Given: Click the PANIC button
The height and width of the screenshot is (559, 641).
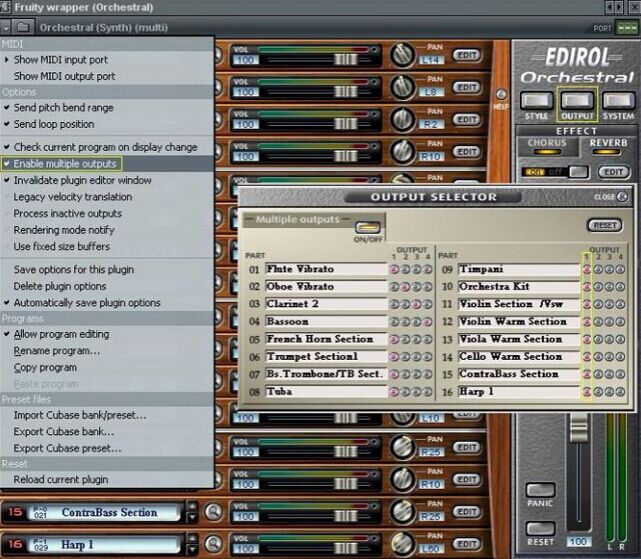Looking at the screenshot, I should pyautogui.click(x=540, y=490).
